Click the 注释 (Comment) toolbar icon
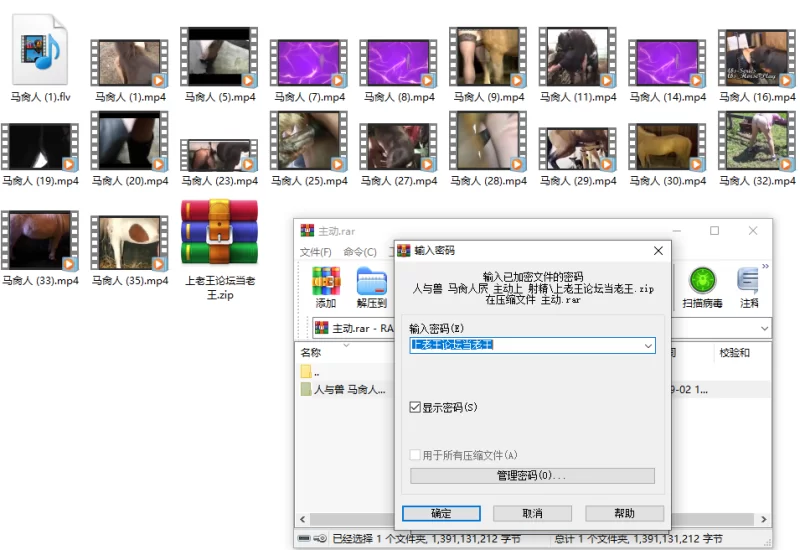800x550 pixels. point(748,287)
